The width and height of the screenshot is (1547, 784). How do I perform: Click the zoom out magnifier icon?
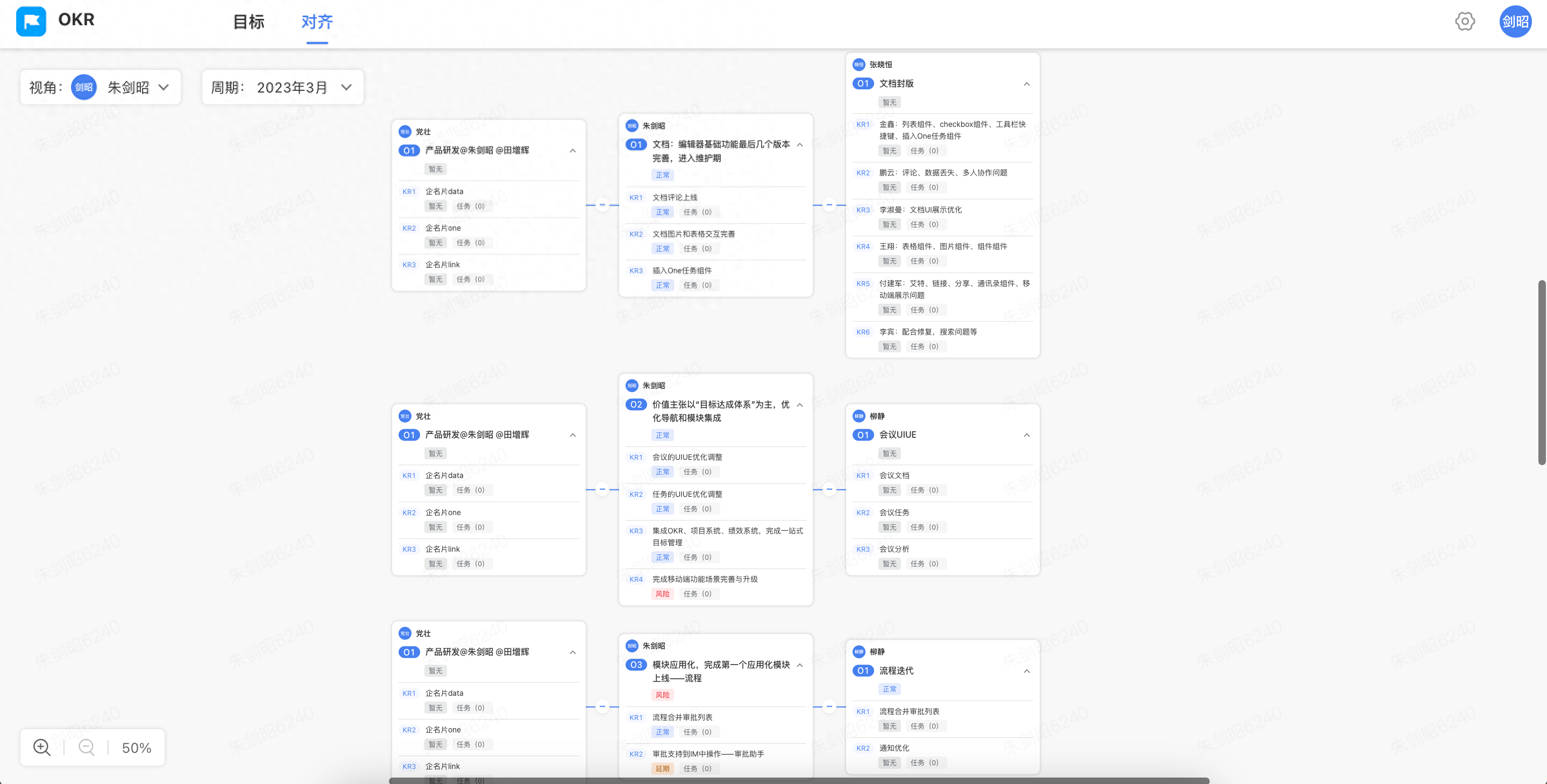(x=87, y=747)
